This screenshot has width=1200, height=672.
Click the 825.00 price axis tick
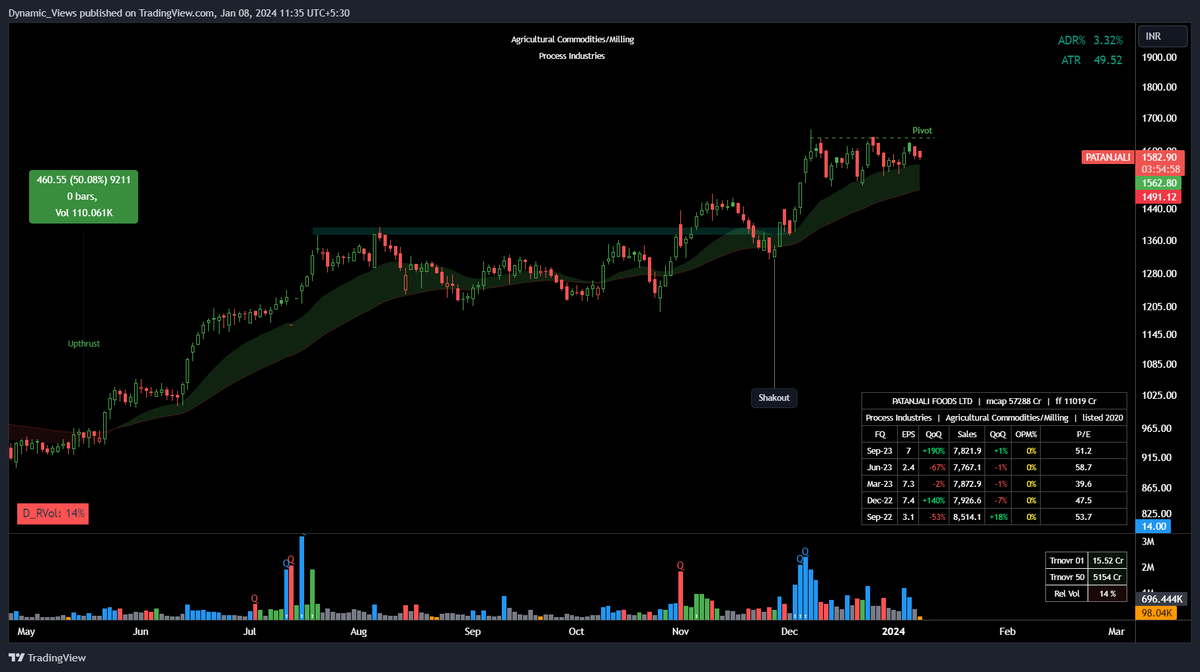[x=1157, y=516]
